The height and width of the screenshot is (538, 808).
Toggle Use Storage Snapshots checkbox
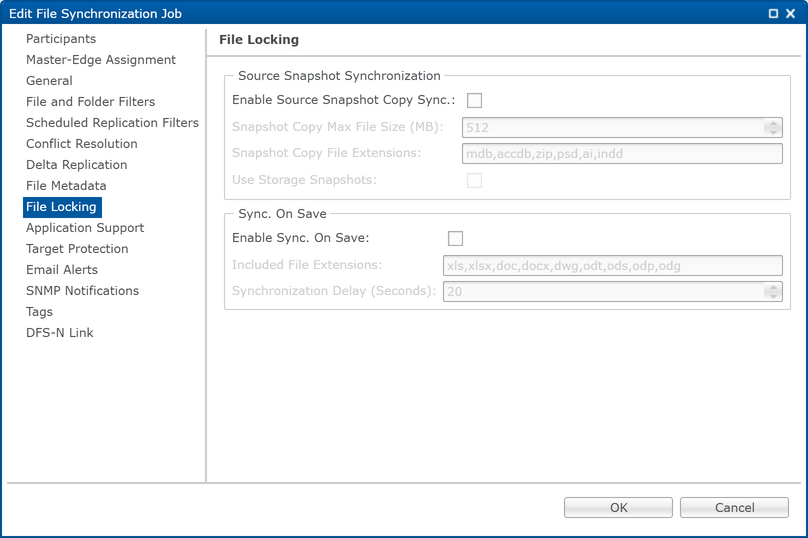point(474,180)
